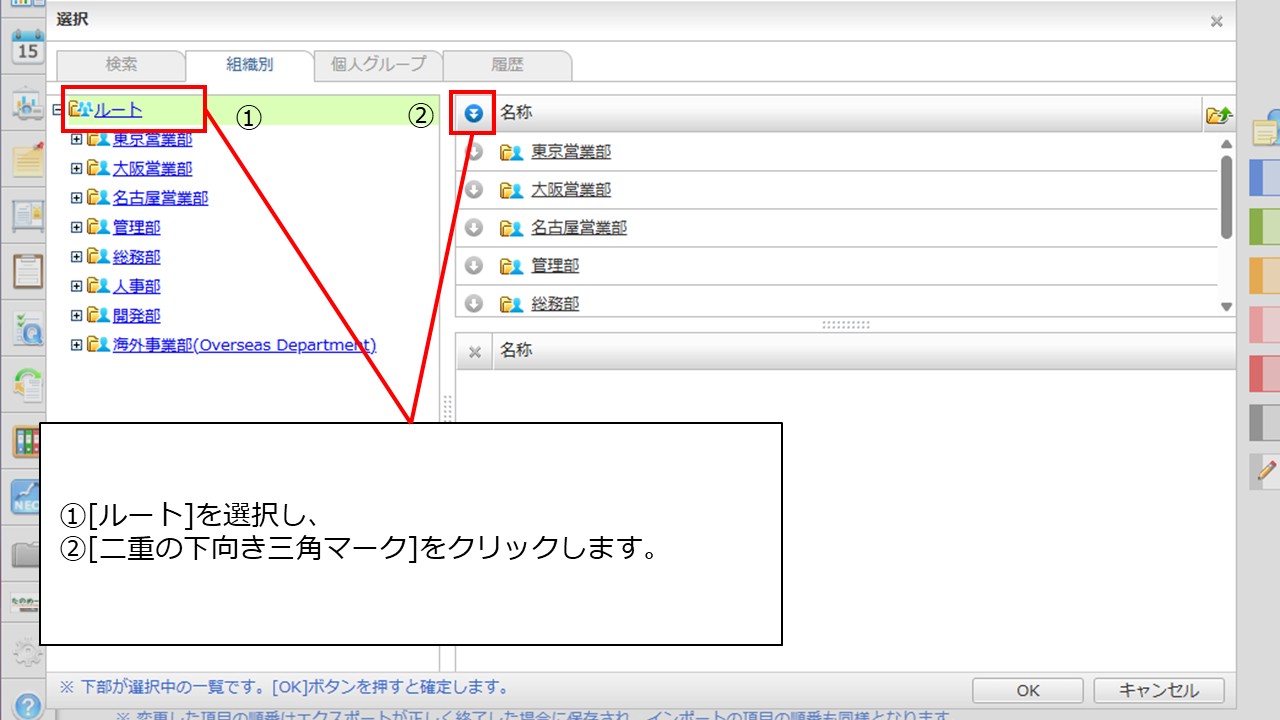Open the colored binders icon

[26, 442]
